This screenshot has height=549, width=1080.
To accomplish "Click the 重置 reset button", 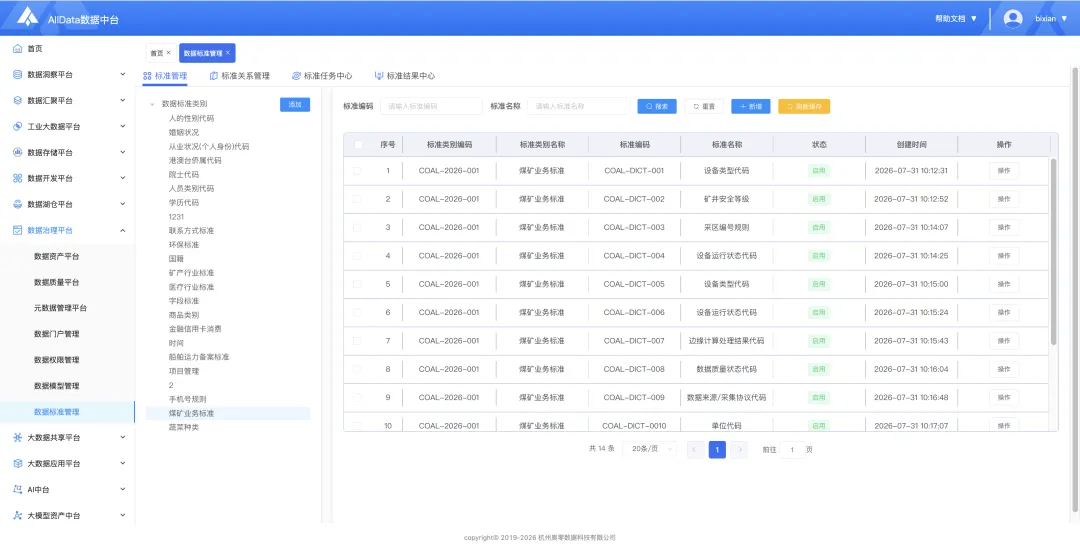I will (x=704, y=107).
